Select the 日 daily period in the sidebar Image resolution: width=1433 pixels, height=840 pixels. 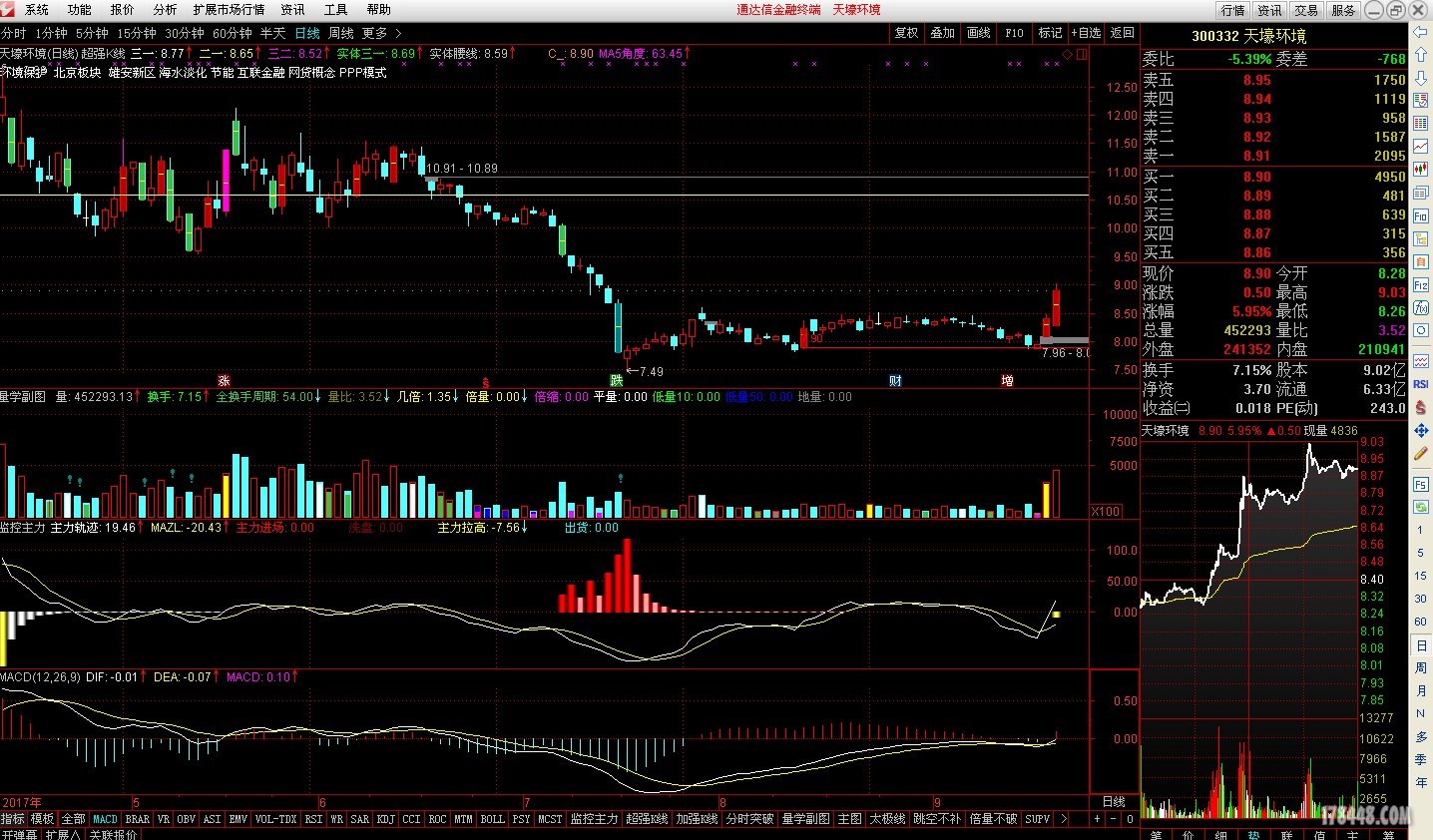click(1421, 644)
